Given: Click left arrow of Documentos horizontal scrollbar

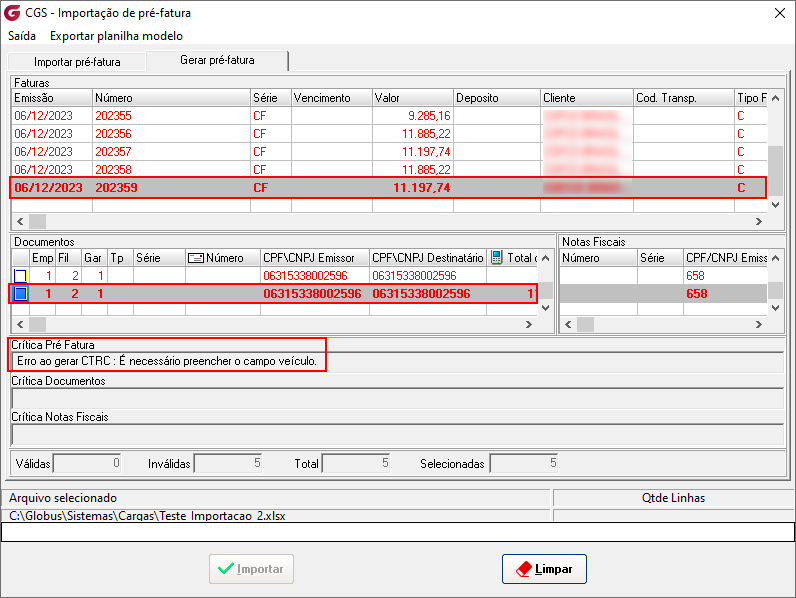Looking at the screenshot, I should click(20, 324).
